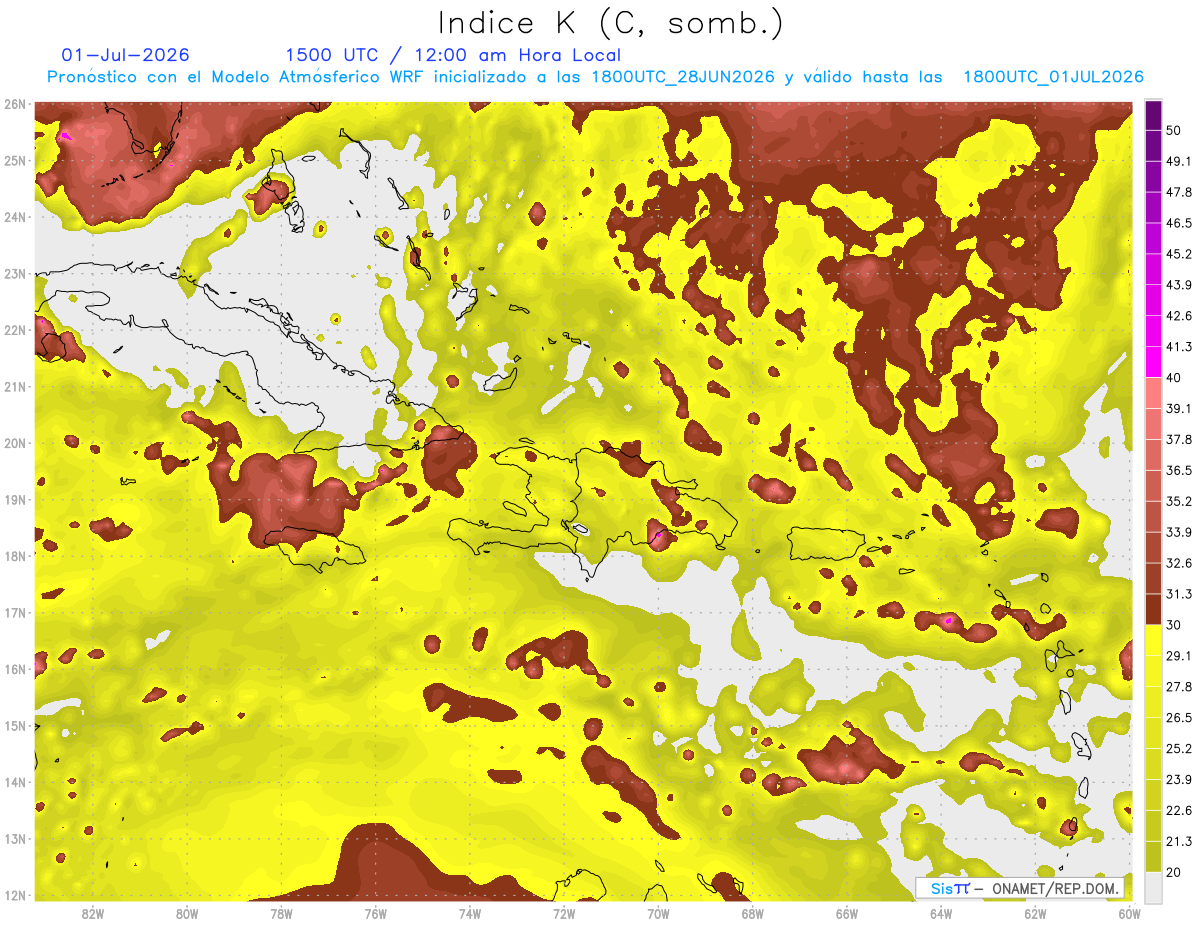This screenshot has height=927, width=1200.
Task: Click colorbar value '39.1'
Action: coord(1179,408)
